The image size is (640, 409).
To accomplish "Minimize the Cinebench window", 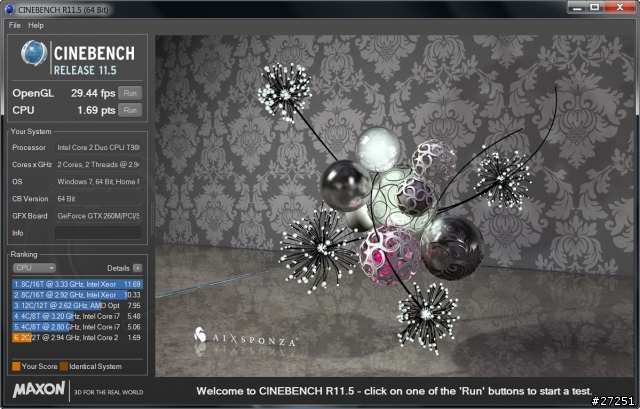I will (577, 7).
